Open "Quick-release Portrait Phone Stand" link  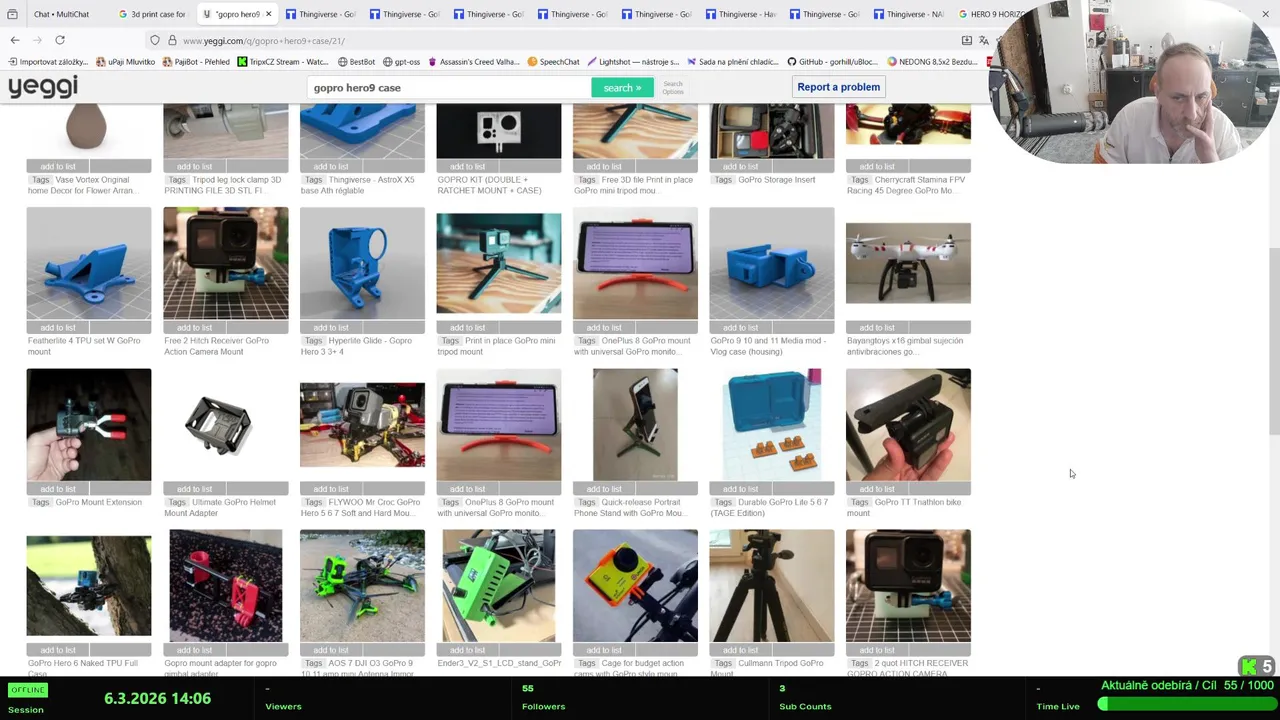pyautogui.click(x=629, y=507)
